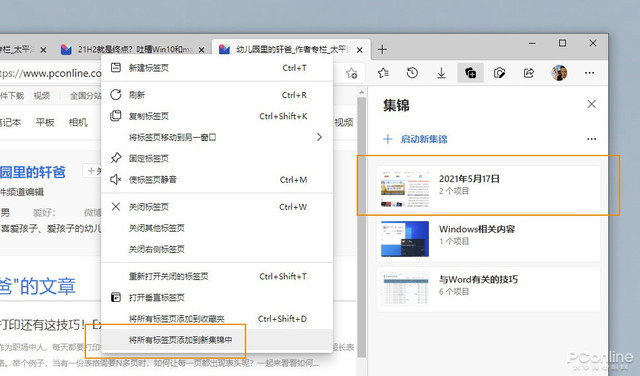Open the user profile avatar
The image size is (640, 376).
click(x=559, y=73)
